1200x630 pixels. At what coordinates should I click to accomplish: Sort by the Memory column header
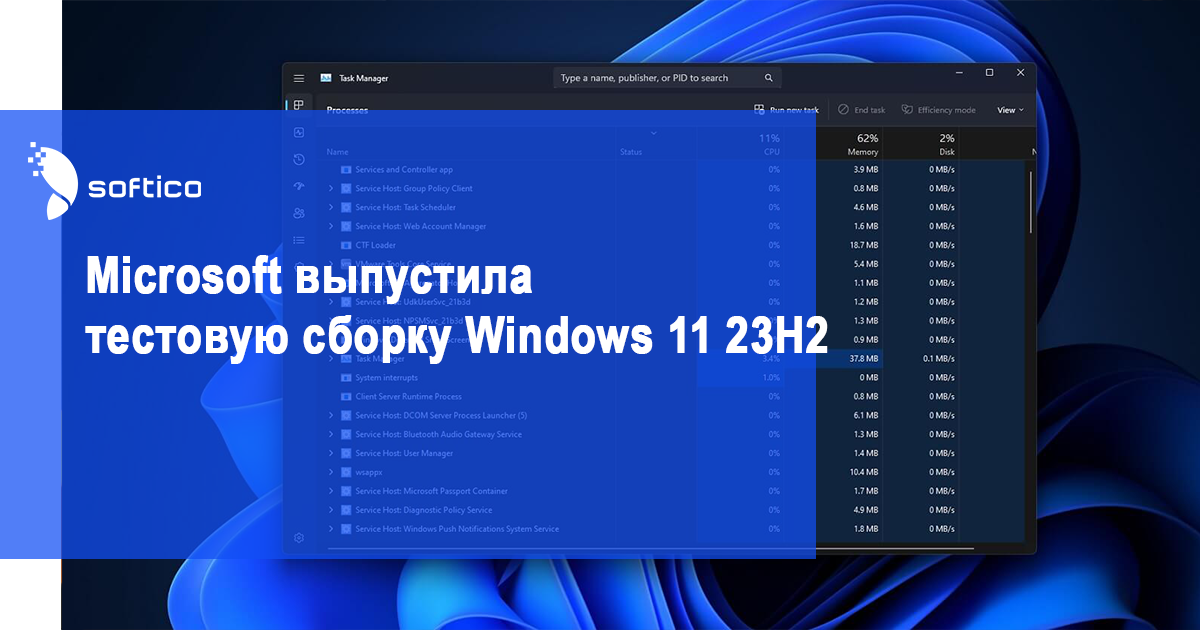coord(862,145)
